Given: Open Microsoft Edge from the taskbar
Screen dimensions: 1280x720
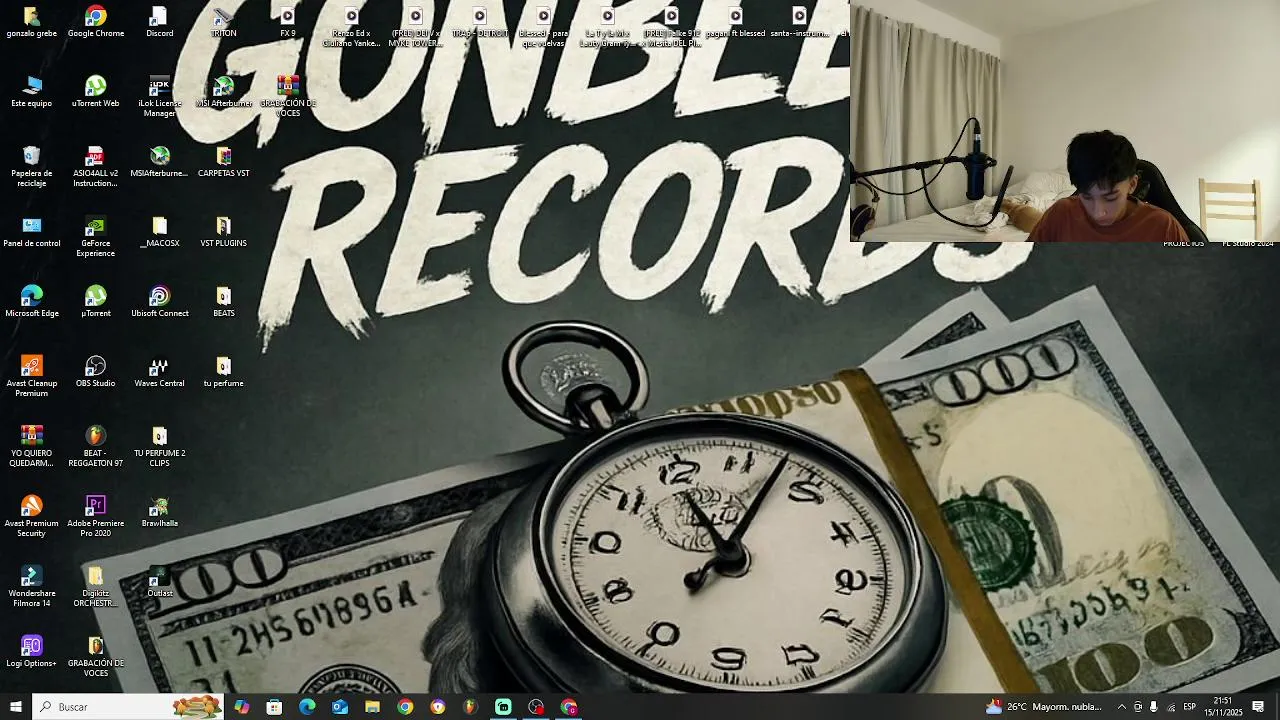Looking at the screenshot, I should click(x=307, y=707).
